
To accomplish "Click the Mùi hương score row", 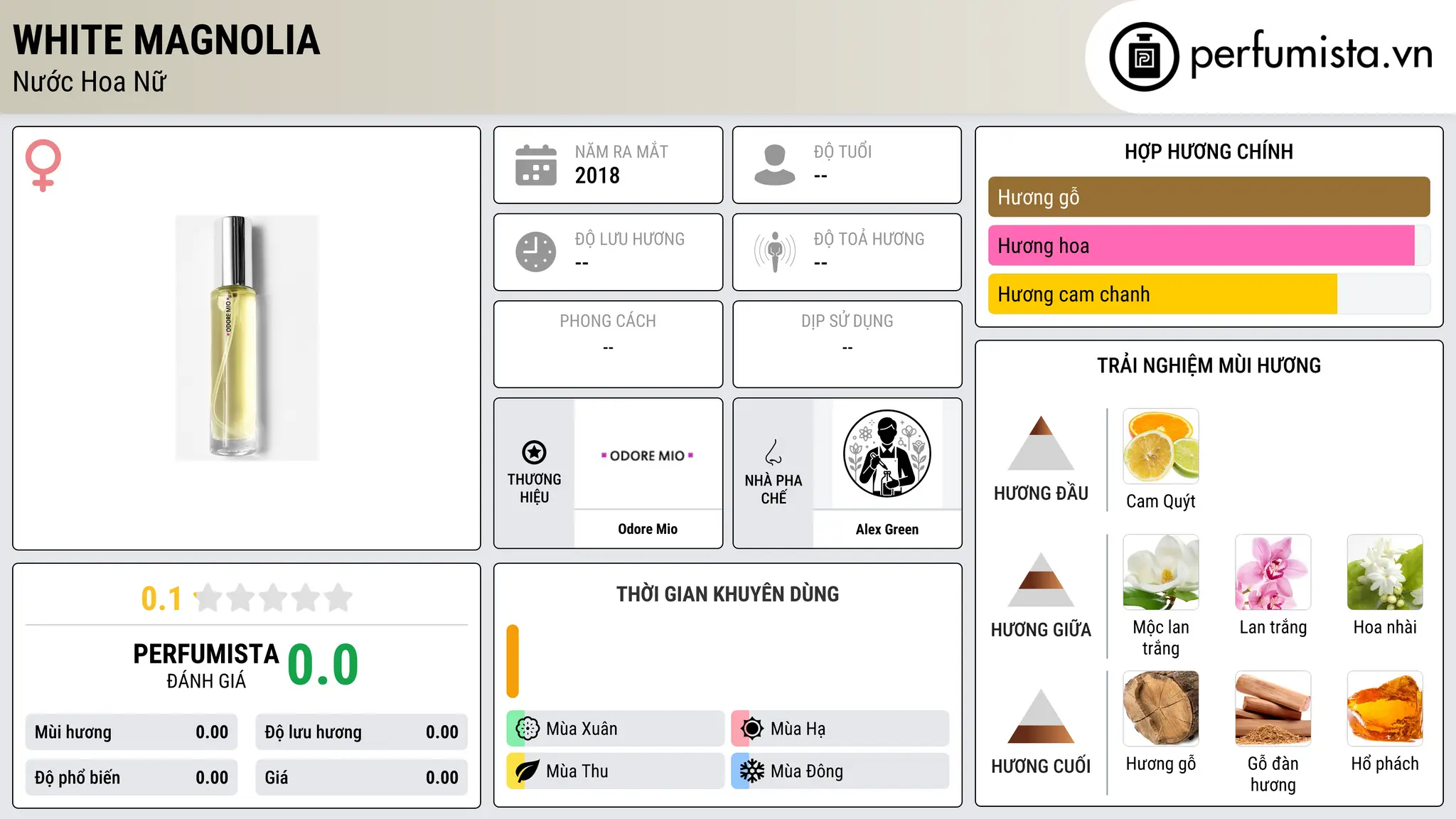I will tap(132, 732).
